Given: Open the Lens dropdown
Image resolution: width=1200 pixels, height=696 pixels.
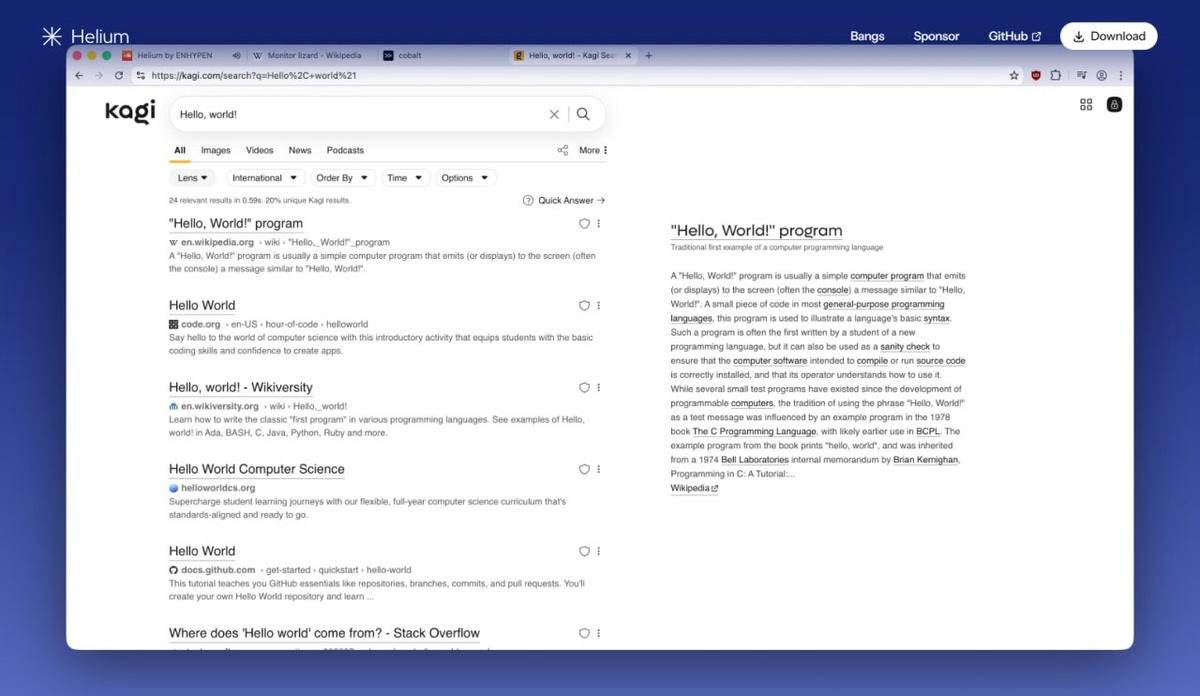Looking at the screenshot, I should coord(193,178).
